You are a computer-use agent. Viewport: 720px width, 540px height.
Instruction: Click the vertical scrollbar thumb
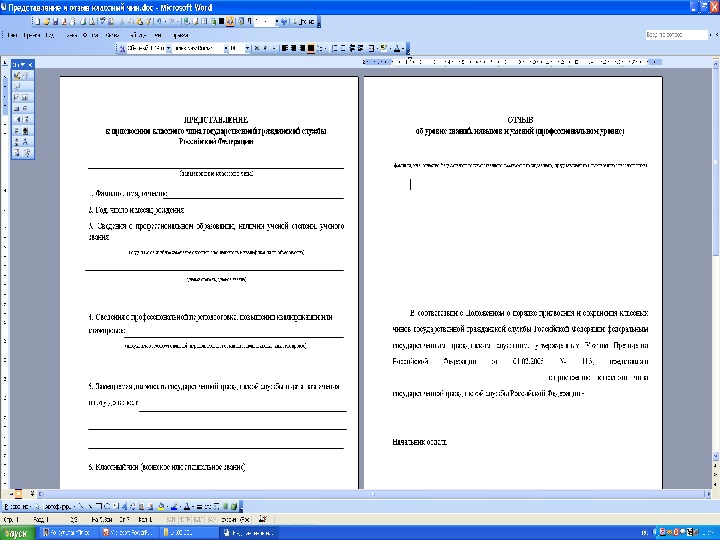[716, 161]
